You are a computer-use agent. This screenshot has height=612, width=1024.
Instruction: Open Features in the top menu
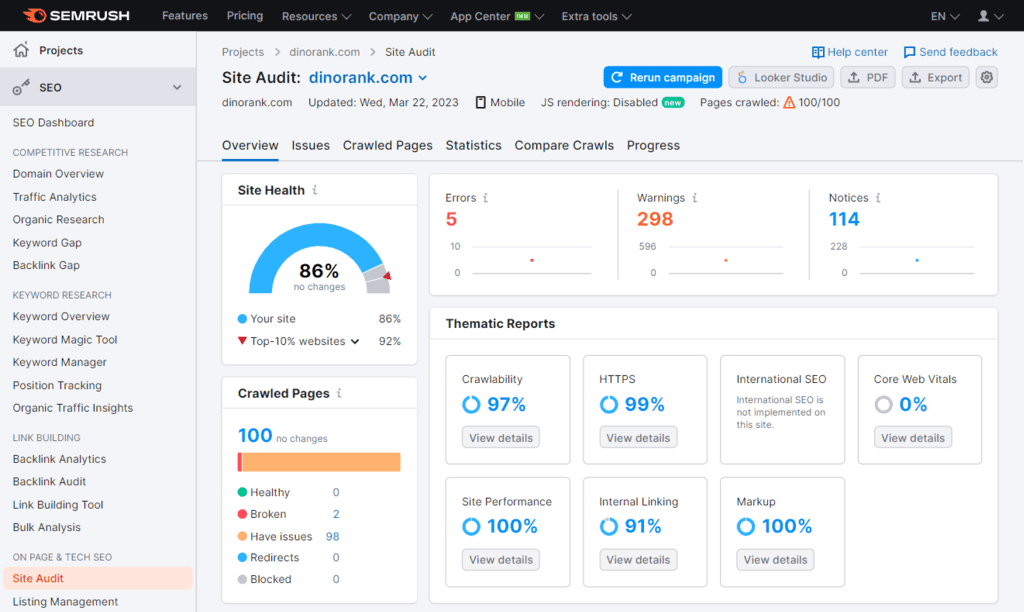point(185,16)
